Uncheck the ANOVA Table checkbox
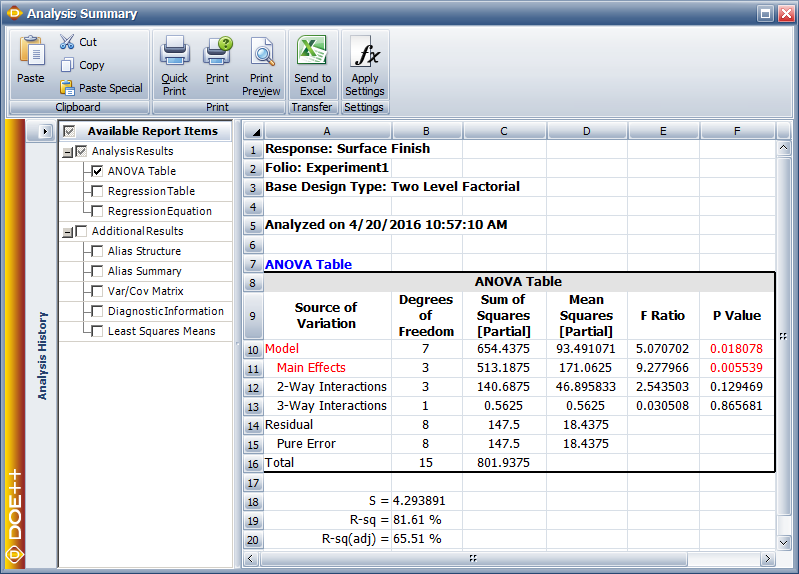The image size is (799, 574). click(x=97, y=171)
